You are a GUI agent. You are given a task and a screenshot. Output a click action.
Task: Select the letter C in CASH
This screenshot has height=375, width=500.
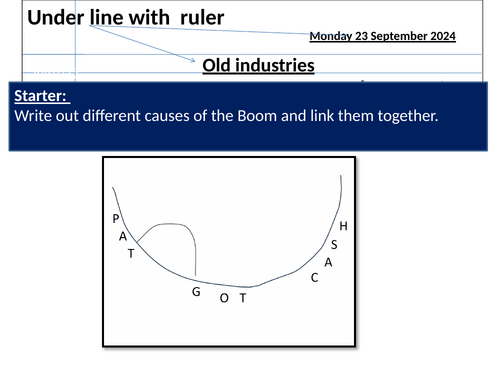(x=314, y=278)
